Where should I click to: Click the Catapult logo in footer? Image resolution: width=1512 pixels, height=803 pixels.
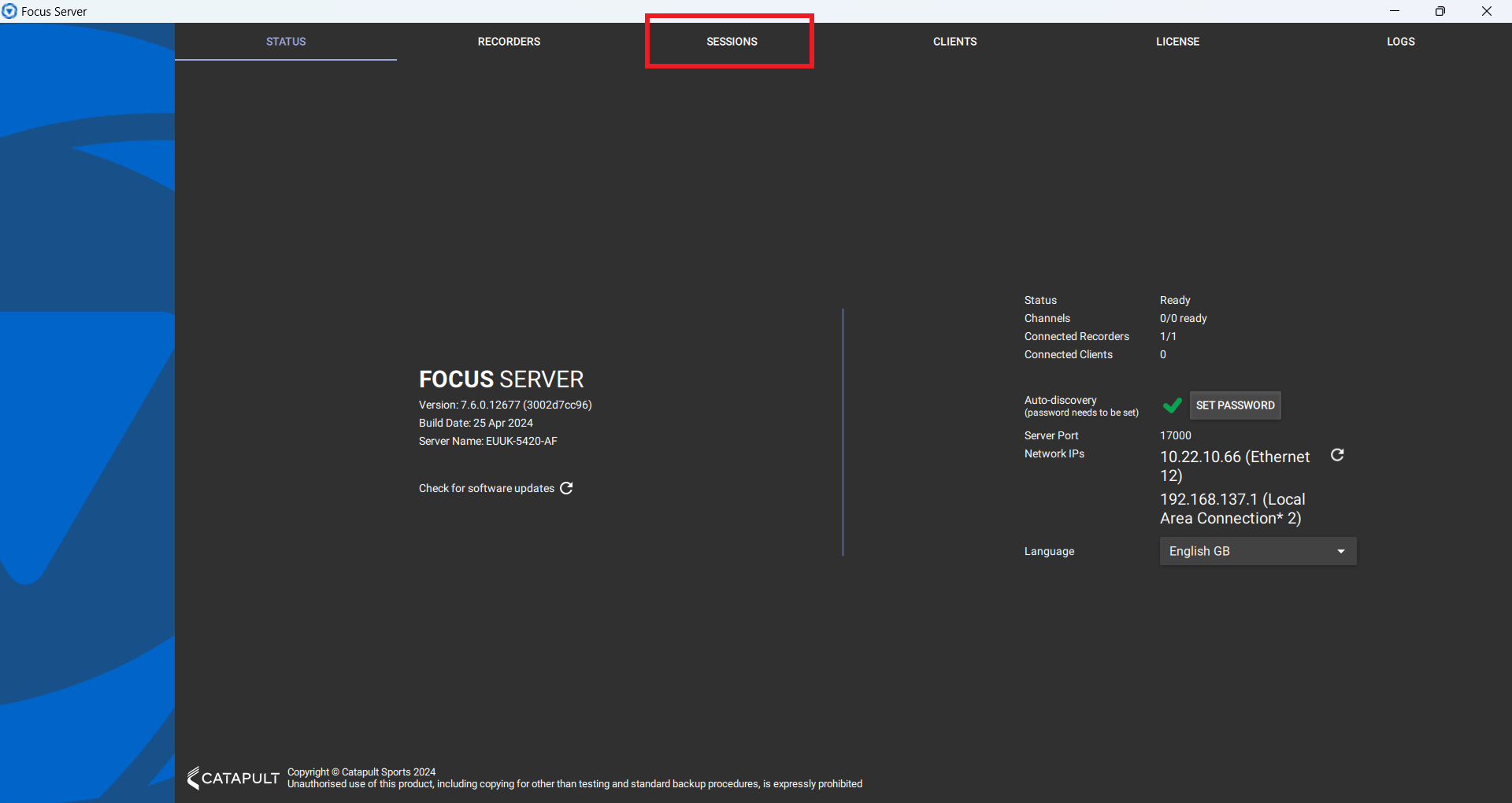[x=233, y=778]
